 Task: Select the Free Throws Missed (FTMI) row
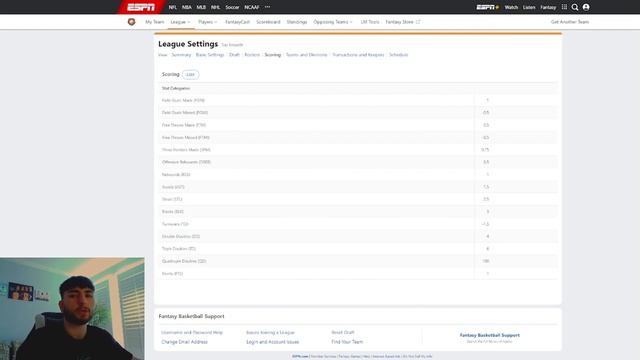[x=358, y=138]
